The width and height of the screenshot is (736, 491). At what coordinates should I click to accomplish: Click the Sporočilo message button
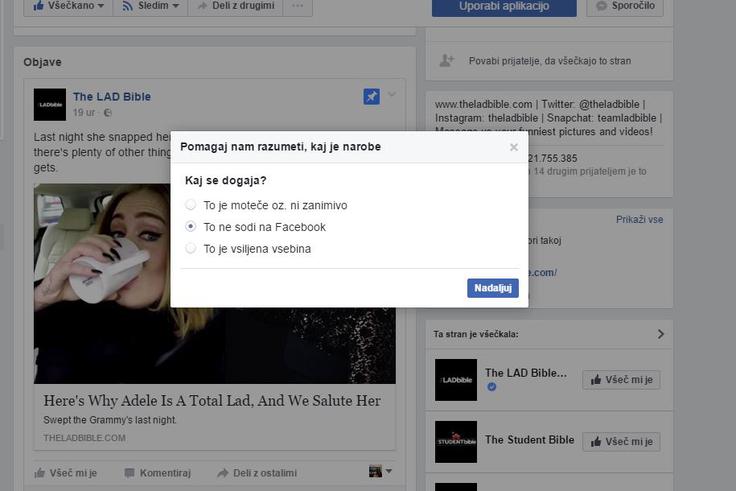pos(625,6)
